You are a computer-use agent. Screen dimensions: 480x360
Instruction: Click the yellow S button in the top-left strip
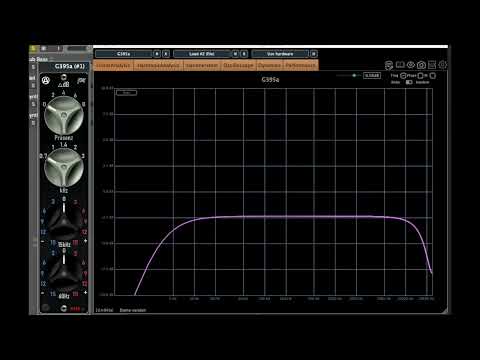click(33, 49)
